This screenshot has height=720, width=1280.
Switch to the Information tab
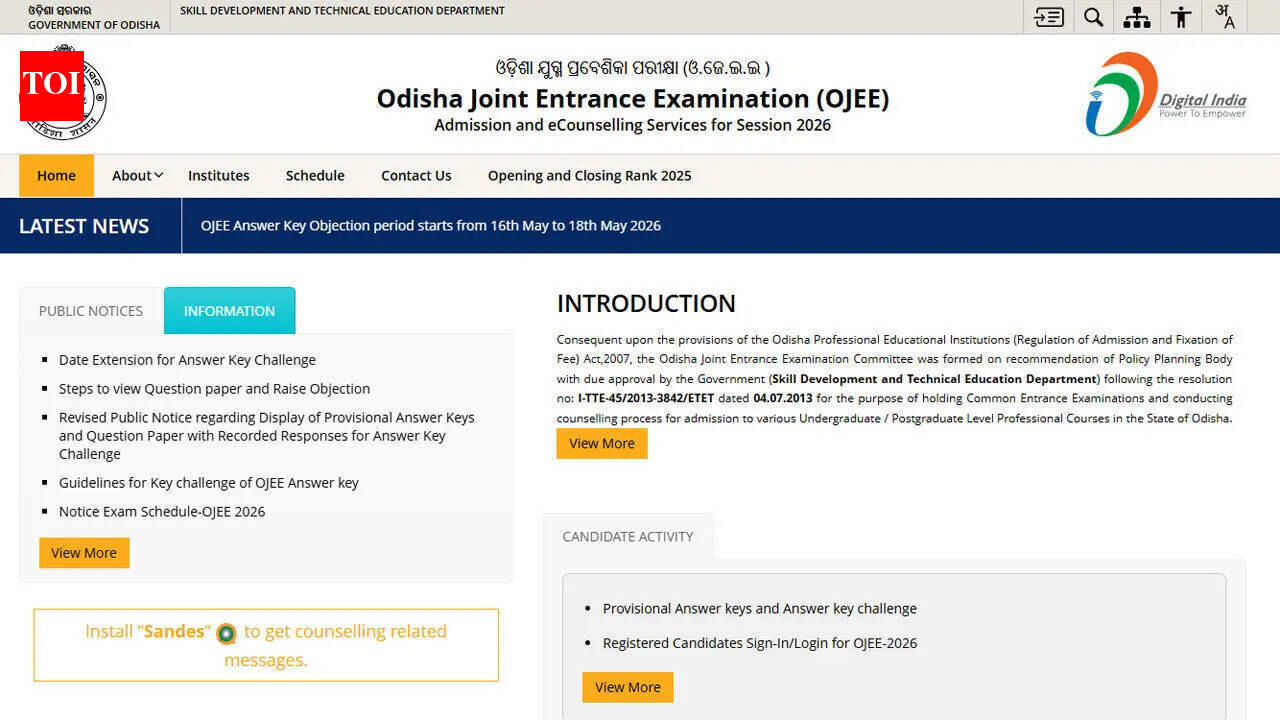pos(229,311)
